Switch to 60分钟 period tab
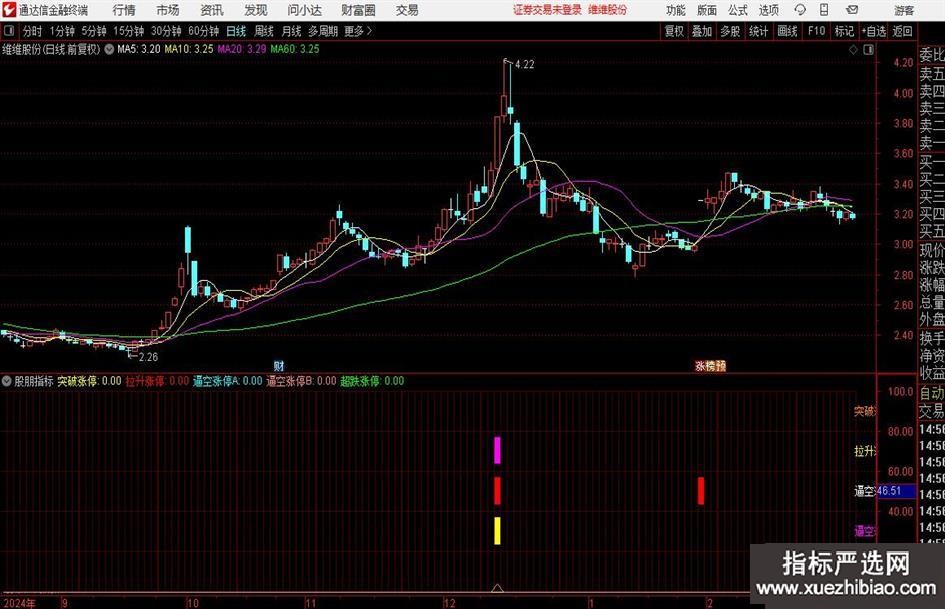945x609 pixels. pyautogui.click(x=204, y=31)
